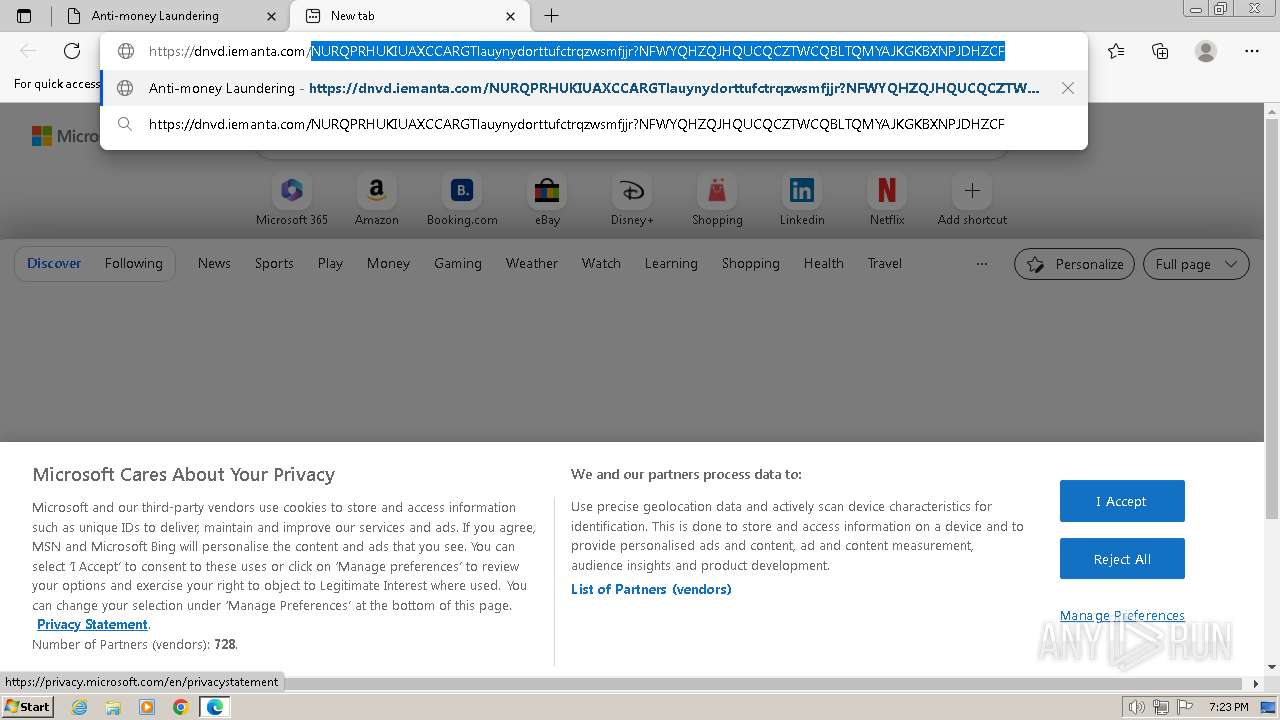Click the I Accept button
Image resolution: width=1280 pixels, height=720 pixels.
[x=1122, y=501]
